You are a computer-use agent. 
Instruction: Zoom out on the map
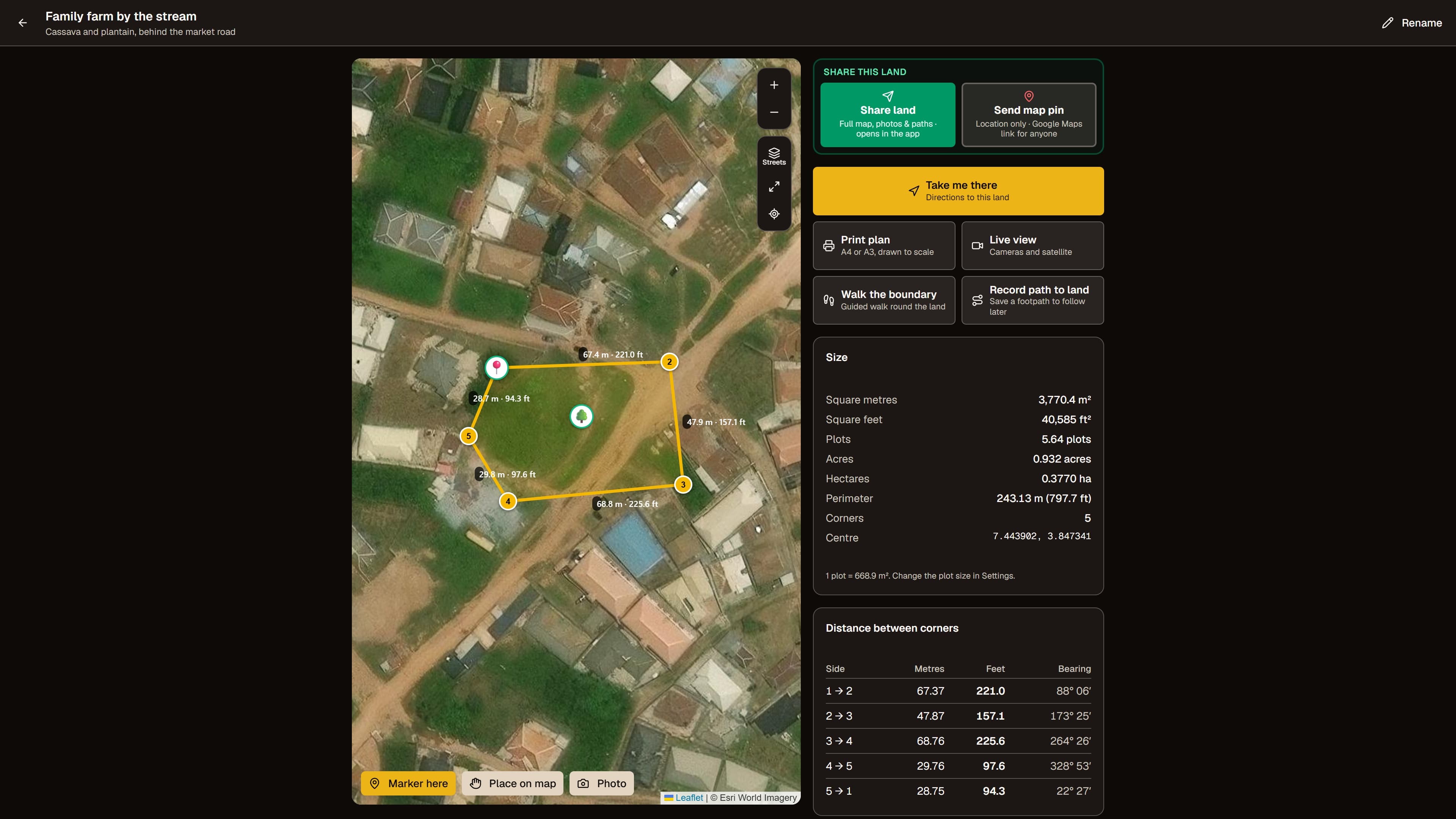pos(774,112)
